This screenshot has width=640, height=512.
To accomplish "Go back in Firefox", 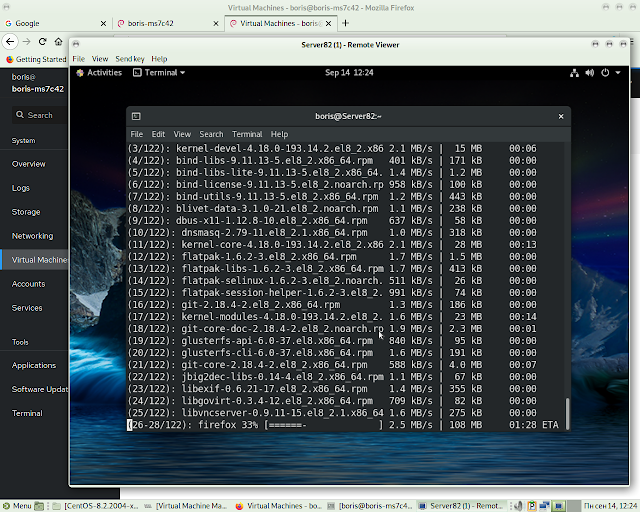I will [10, 41].
